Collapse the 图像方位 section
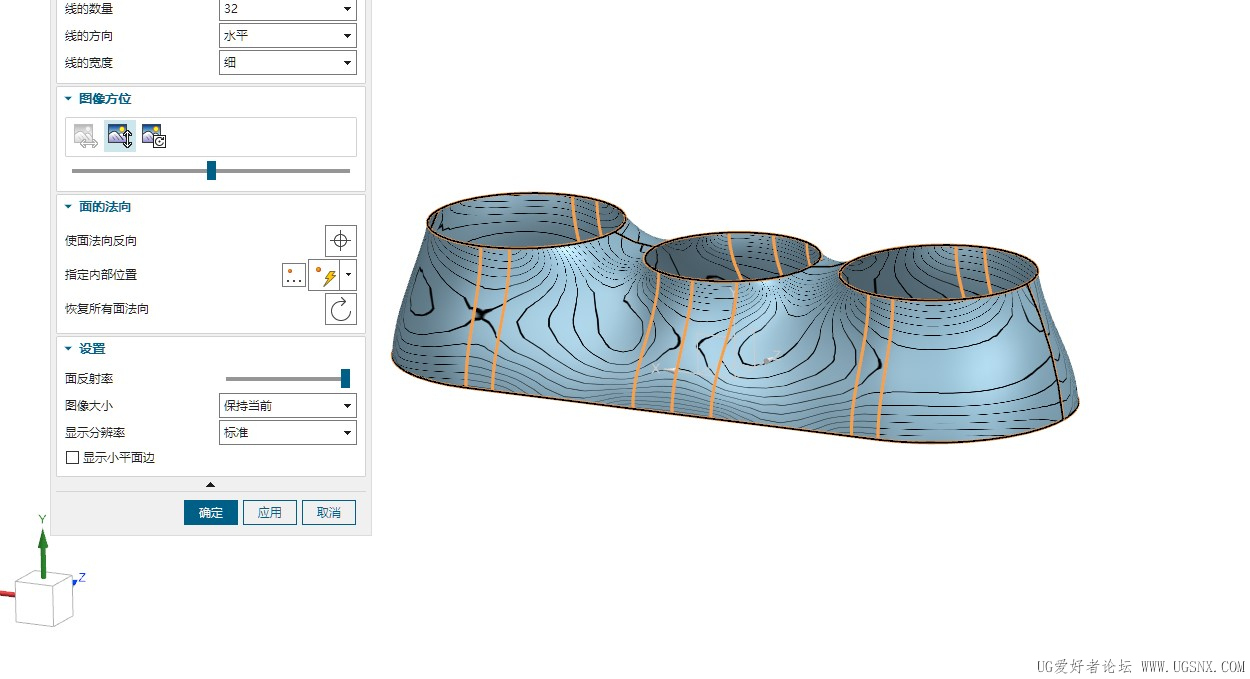This screenshot has width=1250, height=679. click(x=68, y=99)
